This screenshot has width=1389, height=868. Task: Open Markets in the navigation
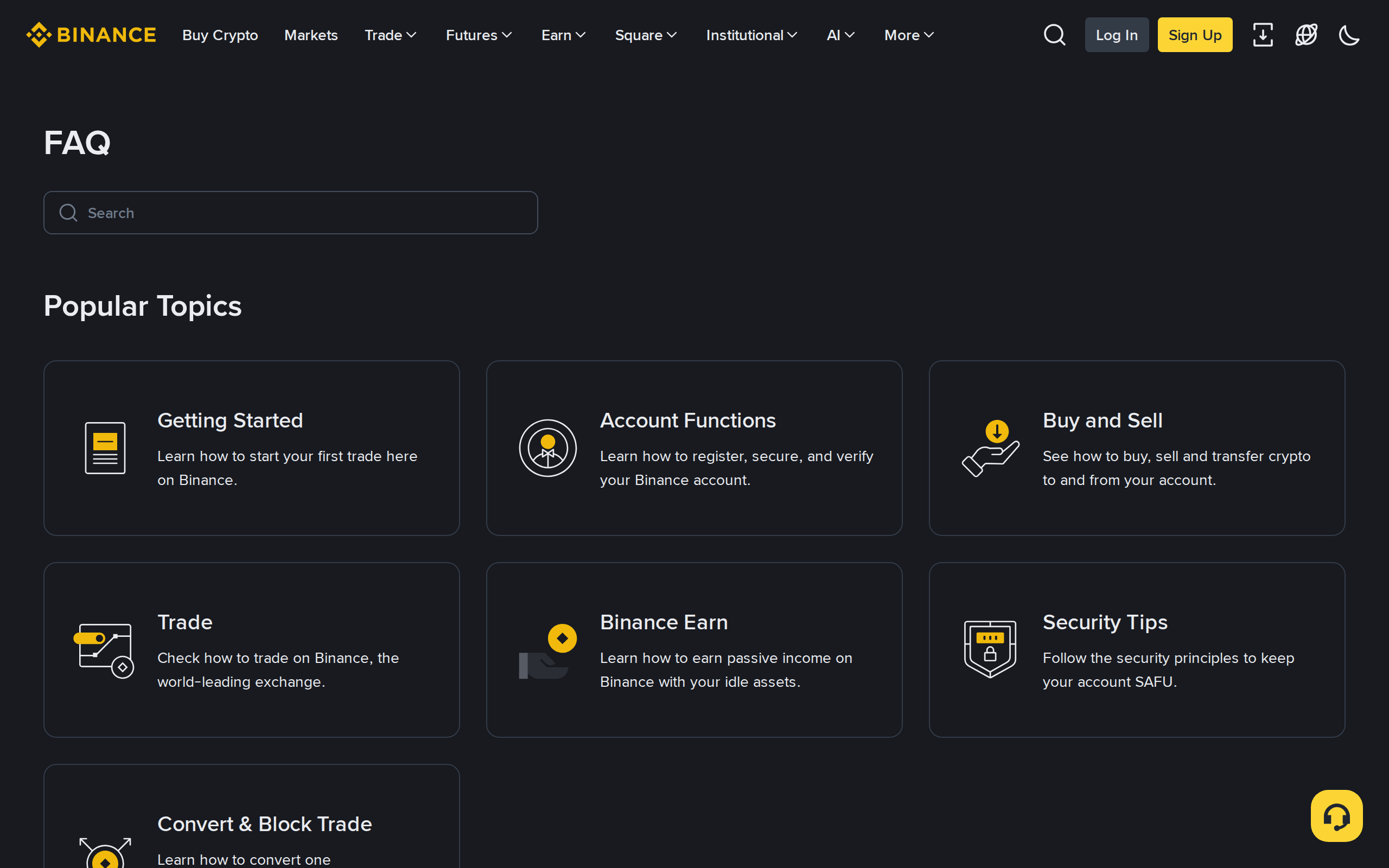coord(311,35)
